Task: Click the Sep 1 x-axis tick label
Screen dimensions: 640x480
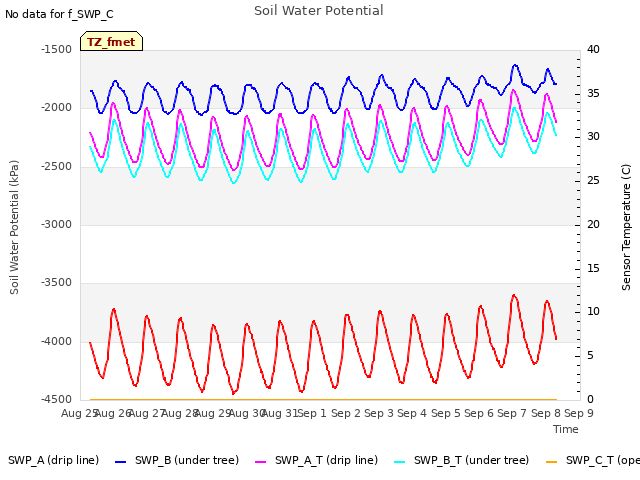Action: pos(312,413)
